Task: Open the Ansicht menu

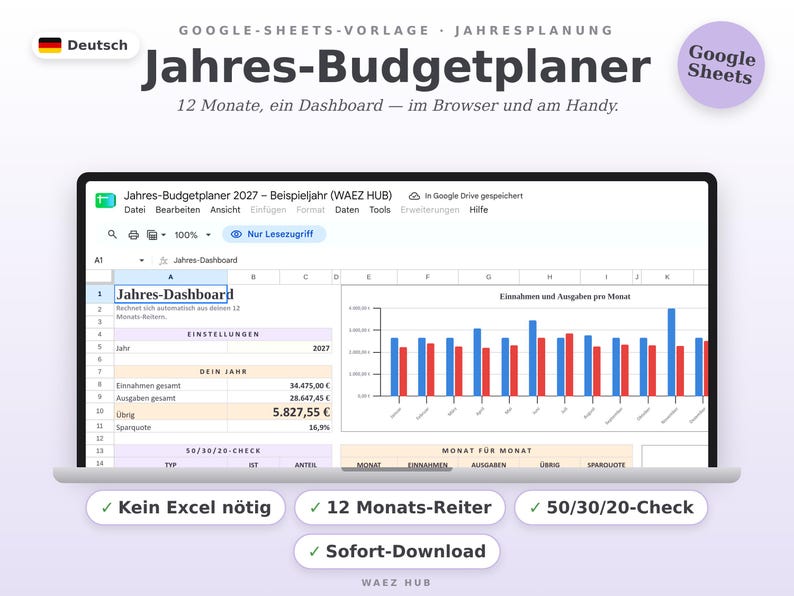Action: pos(225,210)
